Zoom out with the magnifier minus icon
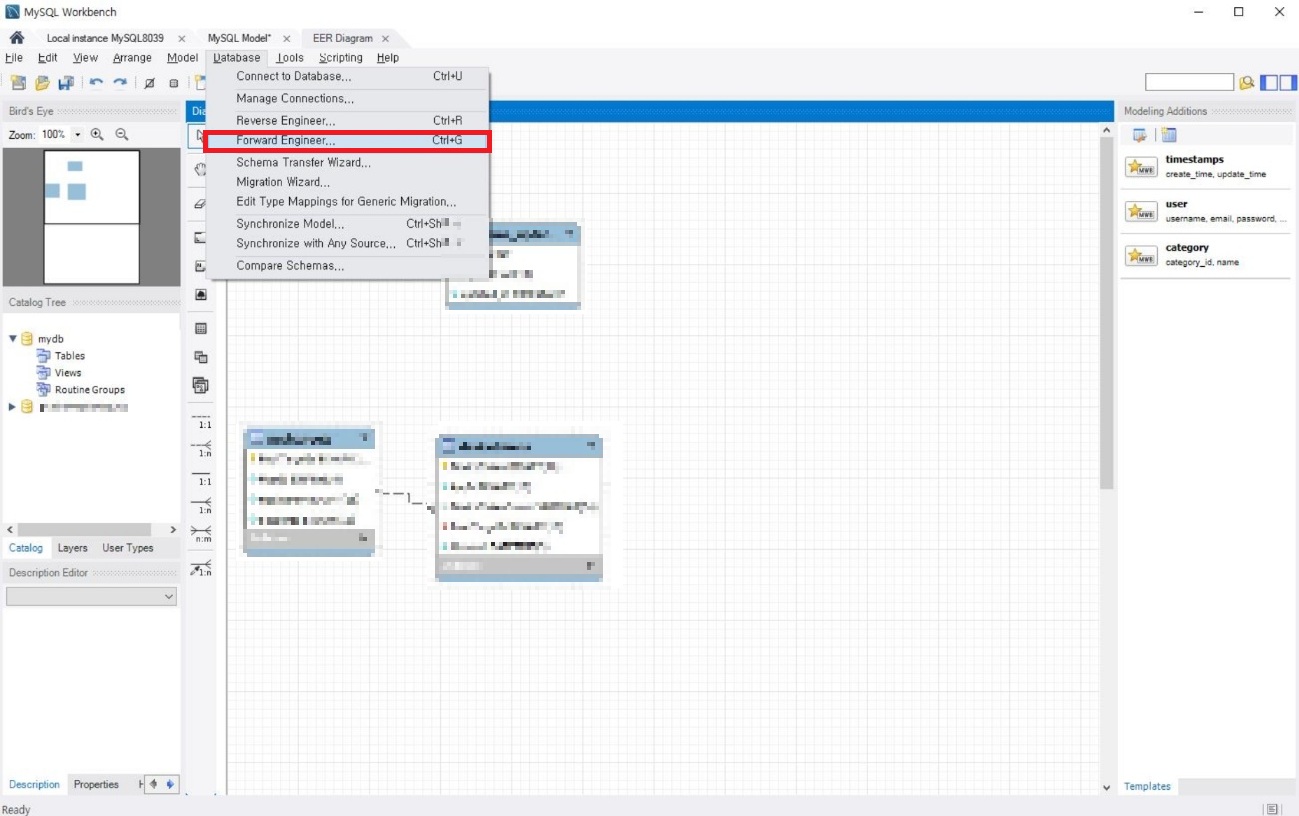The image size is (1299, 816). (122, 134)
